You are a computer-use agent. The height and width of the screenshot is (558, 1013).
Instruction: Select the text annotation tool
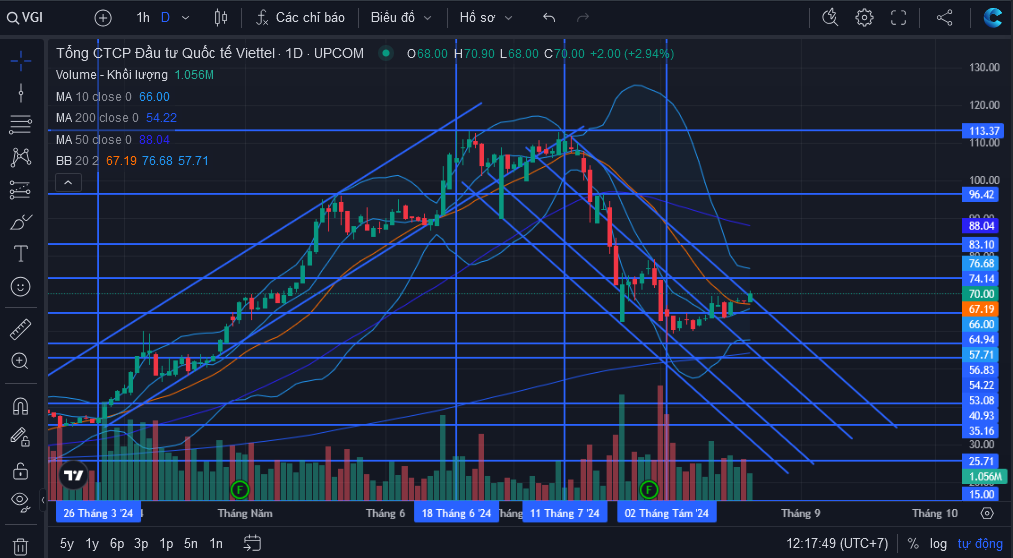click(21, 254)
